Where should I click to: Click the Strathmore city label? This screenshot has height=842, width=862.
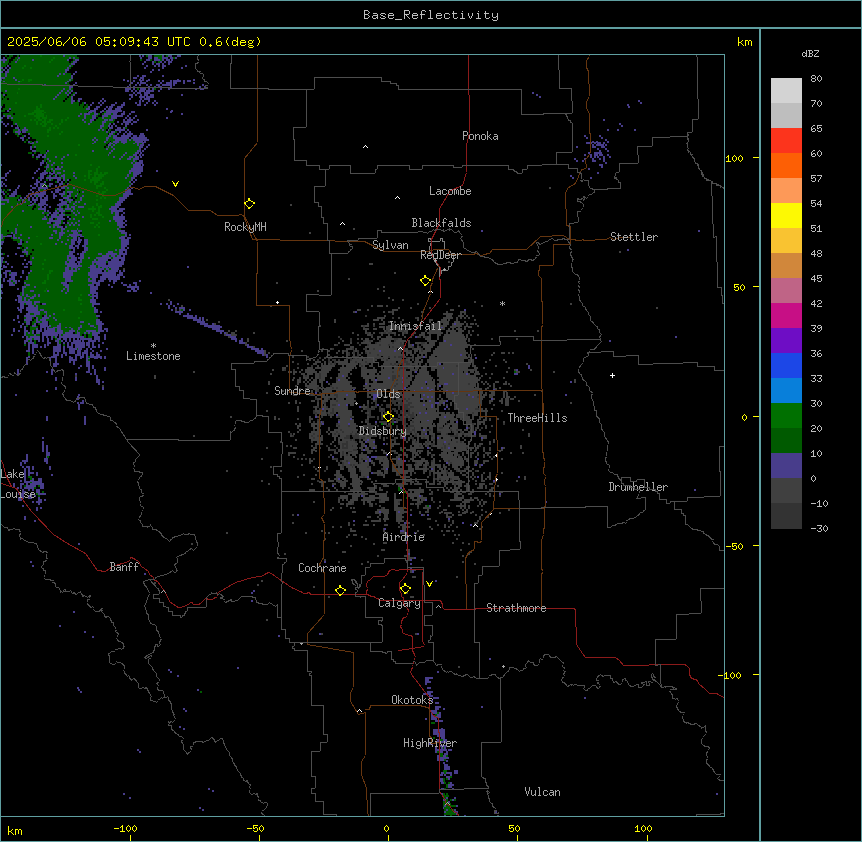pos(516,608)
